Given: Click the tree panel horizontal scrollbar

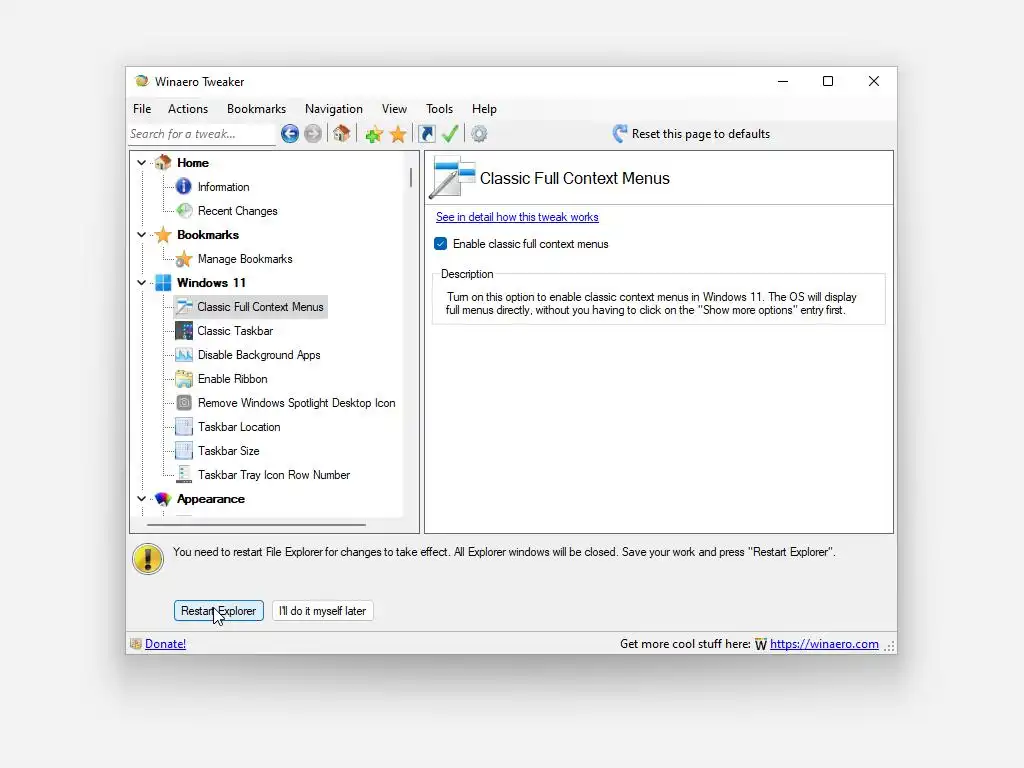Looking at the screenshot, I should (256, 524).
